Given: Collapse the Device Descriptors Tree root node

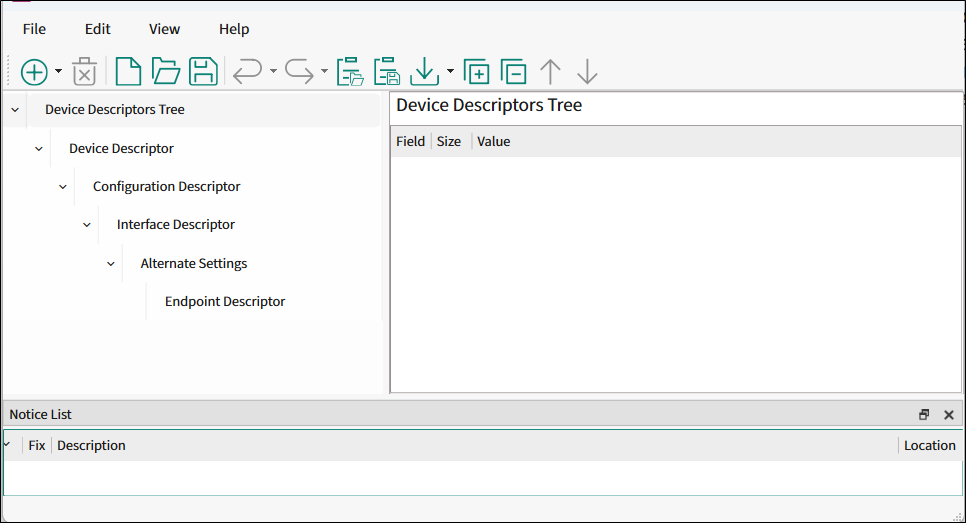Looking at the screenshot, I should [15, 110].
